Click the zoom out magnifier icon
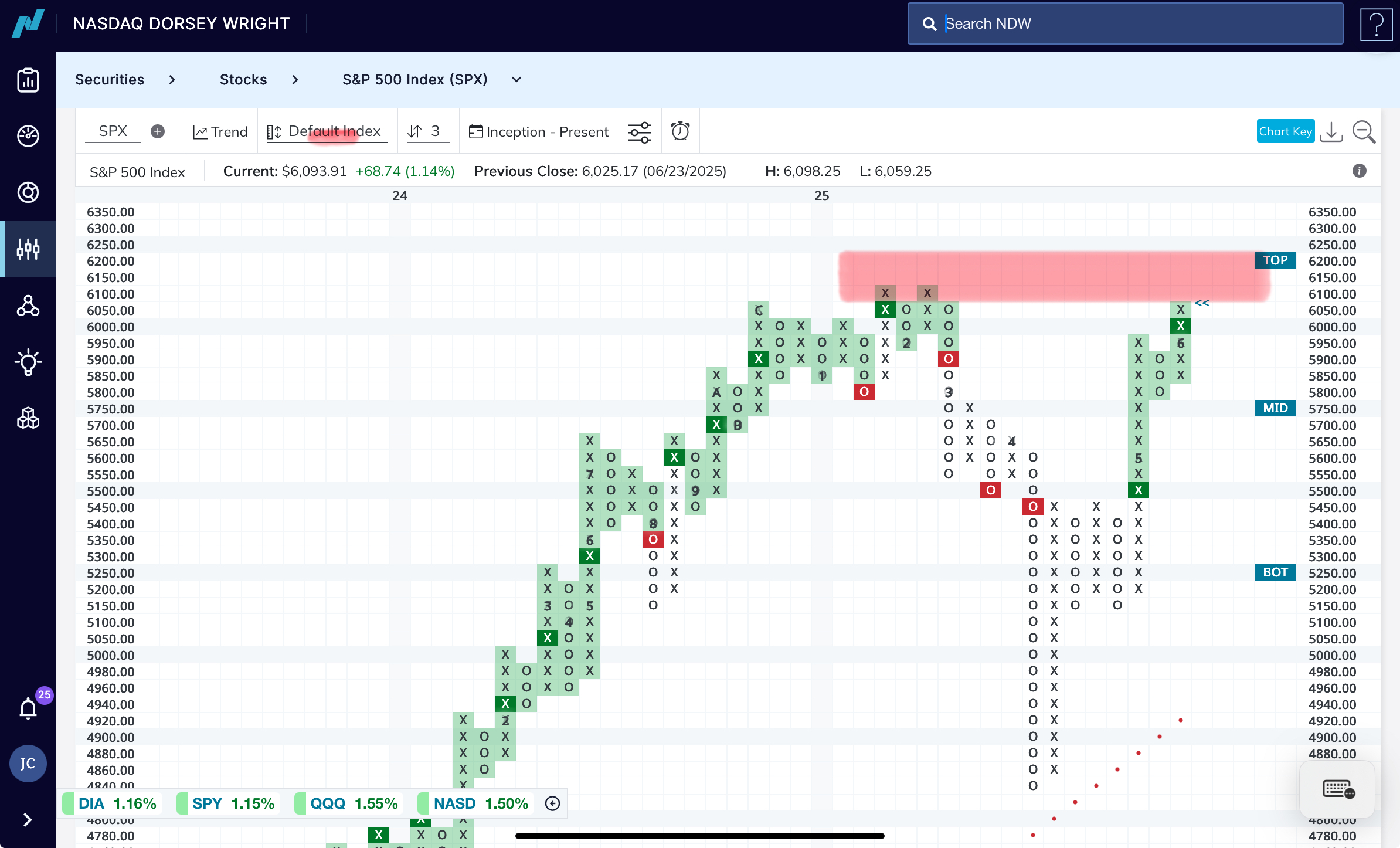The image size is (1400, 848). click(1364, 132)
